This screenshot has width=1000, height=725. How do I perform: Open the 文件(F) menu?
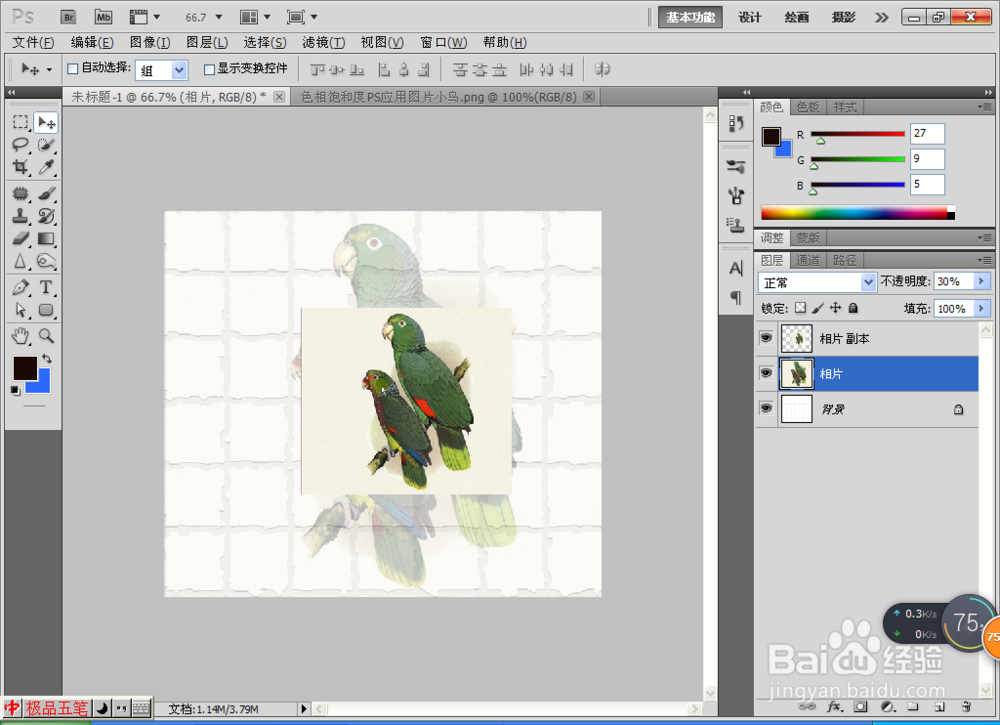click(33, 43)
